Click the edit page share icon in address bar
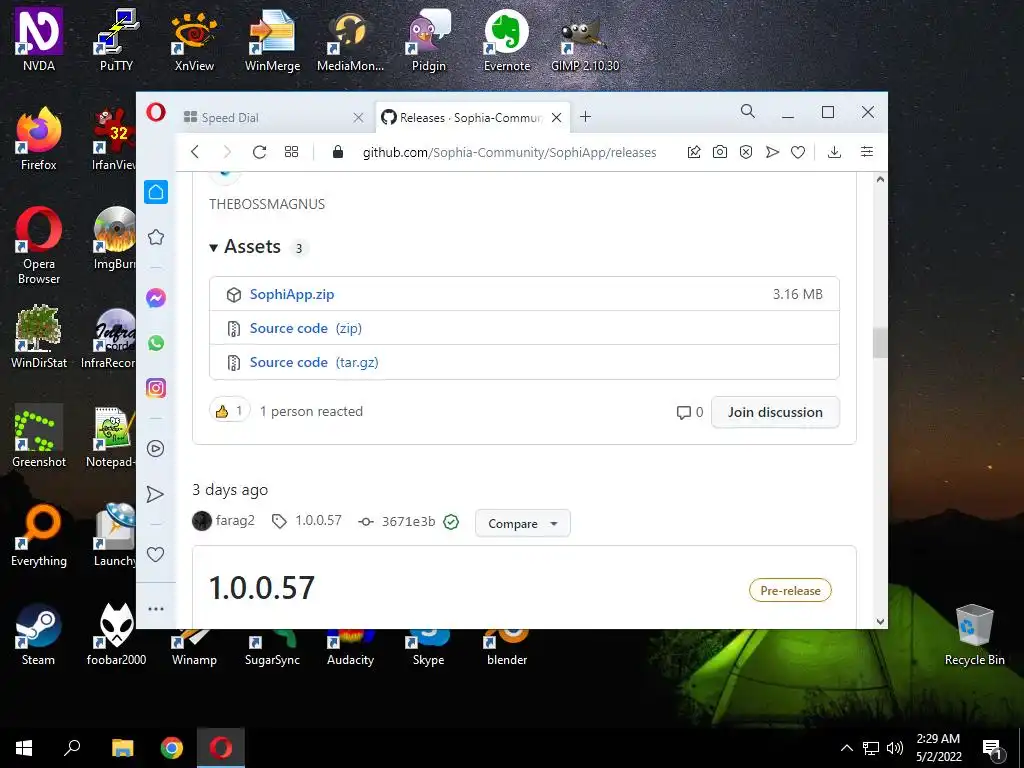Screen dimensions: 1024x768 (694, 152)
